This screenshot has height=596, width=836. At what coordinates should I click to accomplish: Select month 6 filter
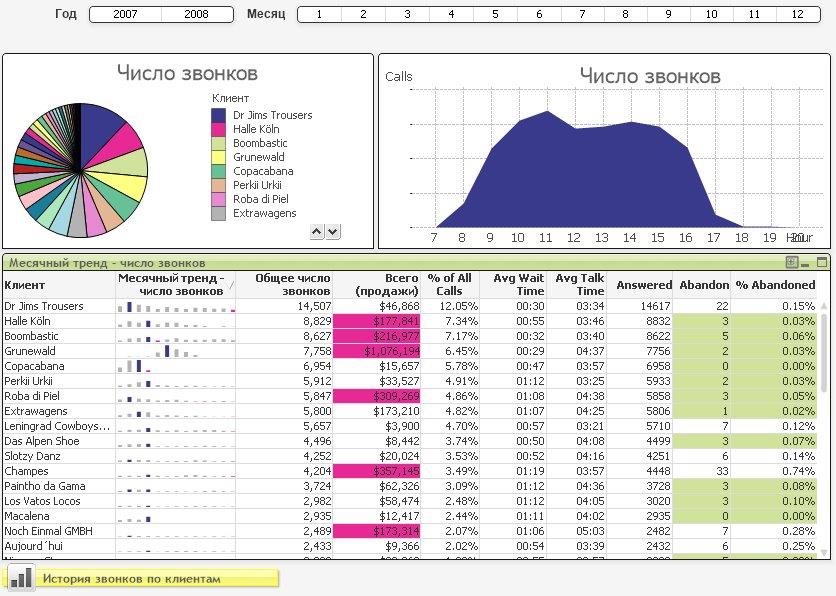[x=539, y=14]
